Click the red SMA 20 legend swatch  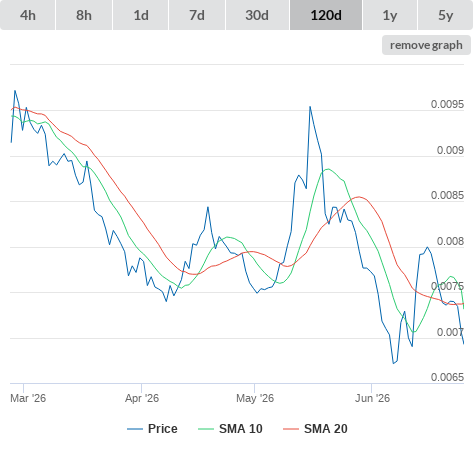[x=291, y=429]
